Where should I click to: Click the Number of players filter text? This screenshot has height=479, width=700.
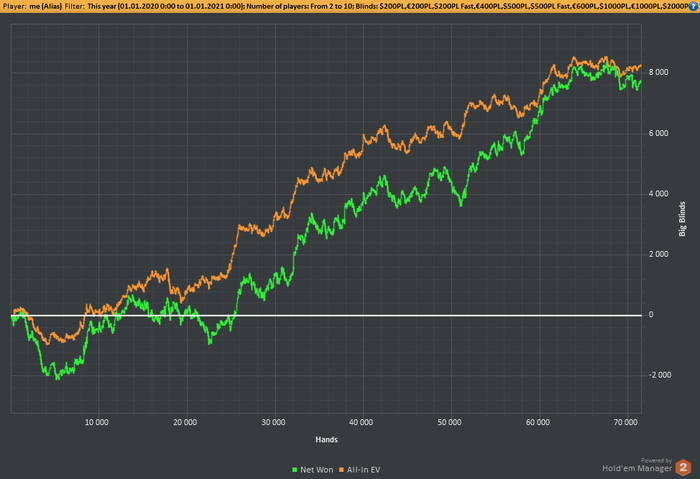(x=299, y=6)
